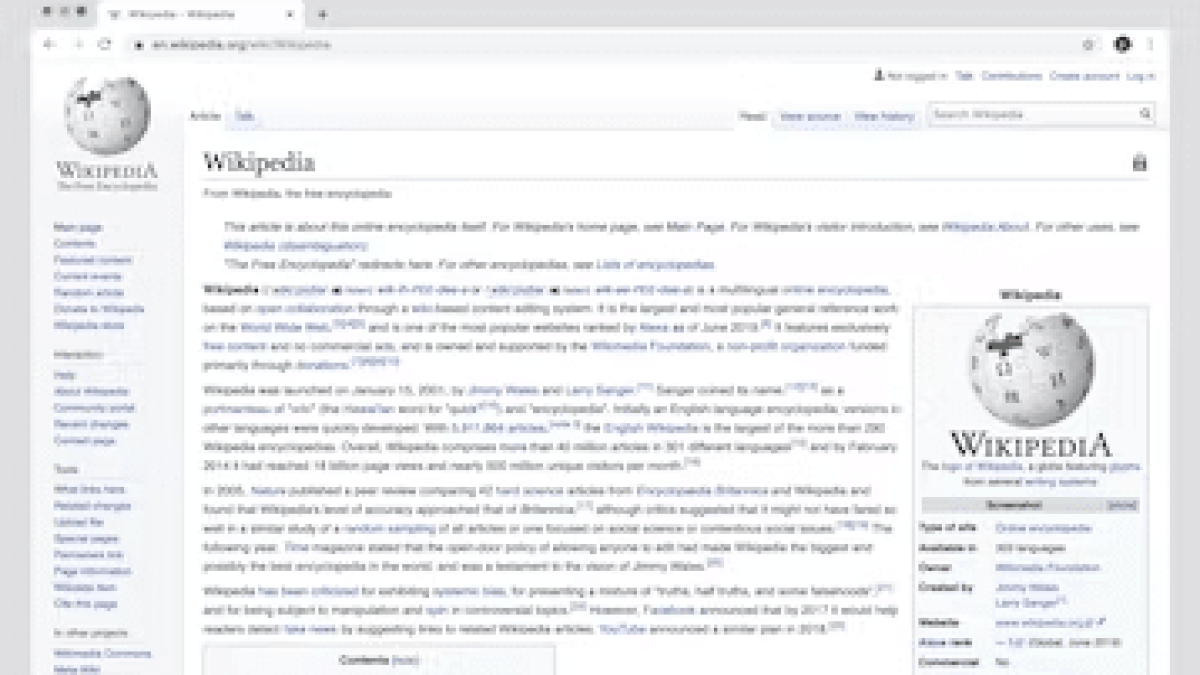Click the article heading Wikipedia

259,162
